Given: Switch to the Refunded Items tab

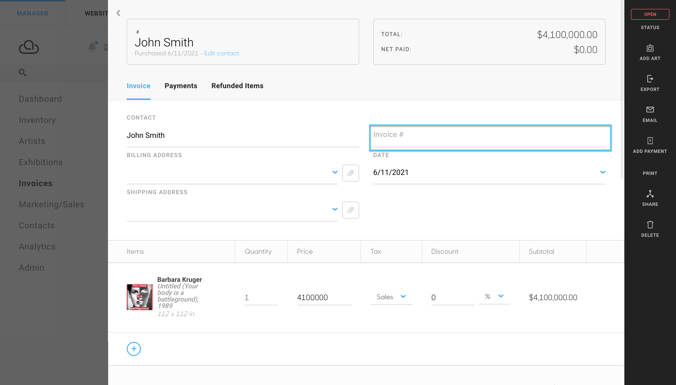Looking at the screenshot, I should pyautogui.click(x=237, y=86).
